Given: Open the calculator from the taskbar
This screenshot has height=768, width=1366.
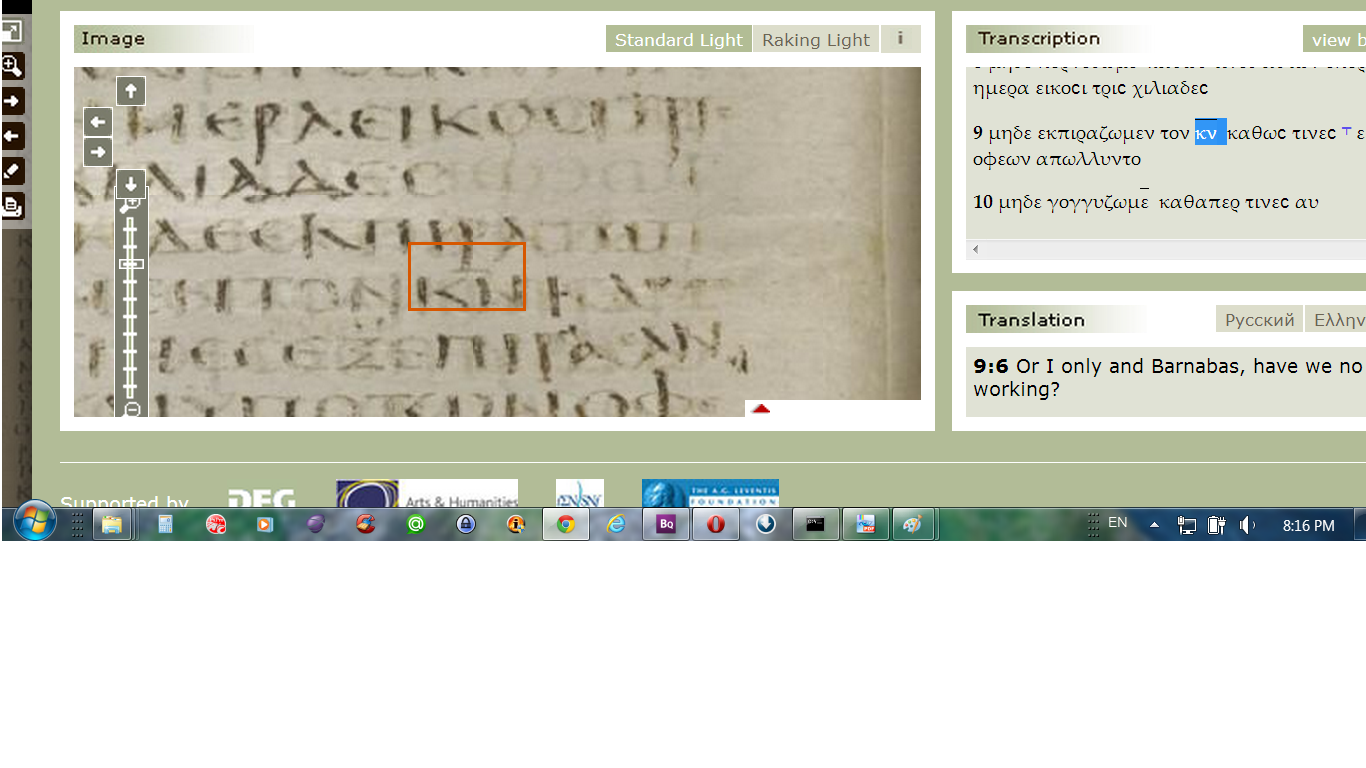Looking at the screenshot, I should [166, 524].
